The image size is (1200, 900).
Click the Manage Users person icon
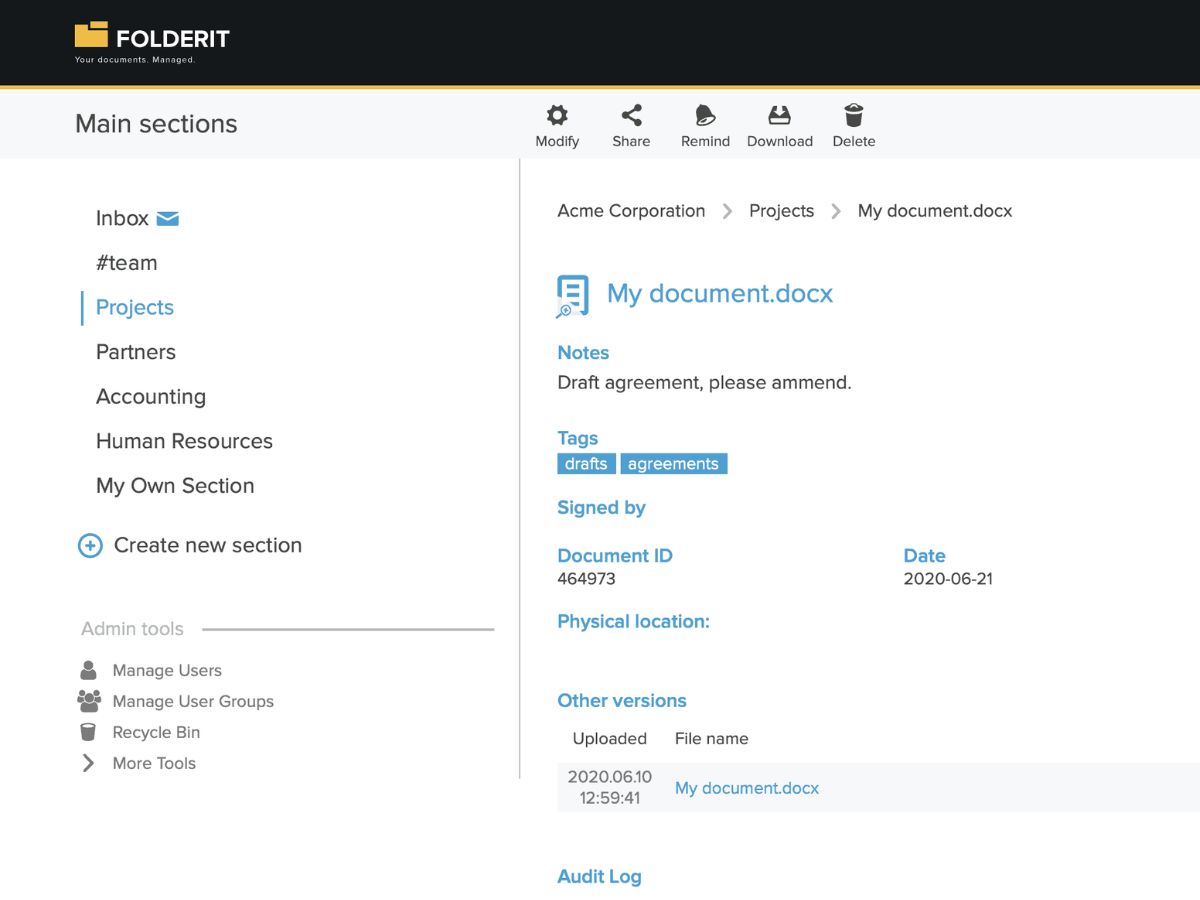click(89, 670)
